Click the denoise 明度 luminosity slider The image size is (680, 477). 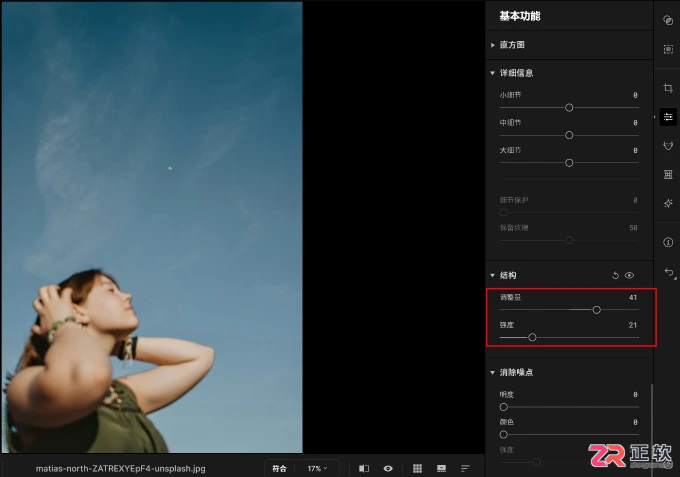569,407
